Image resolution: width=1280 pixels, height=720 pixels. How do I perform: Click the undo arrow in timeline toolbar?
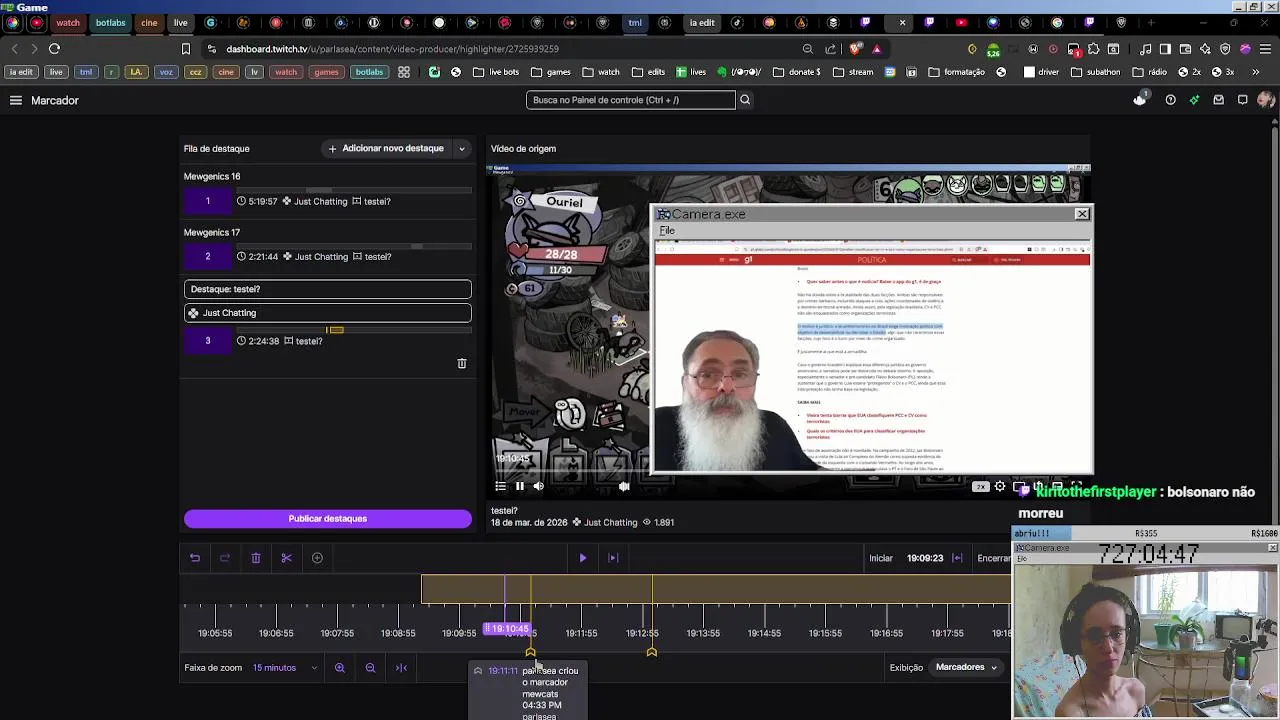(195, 558)
